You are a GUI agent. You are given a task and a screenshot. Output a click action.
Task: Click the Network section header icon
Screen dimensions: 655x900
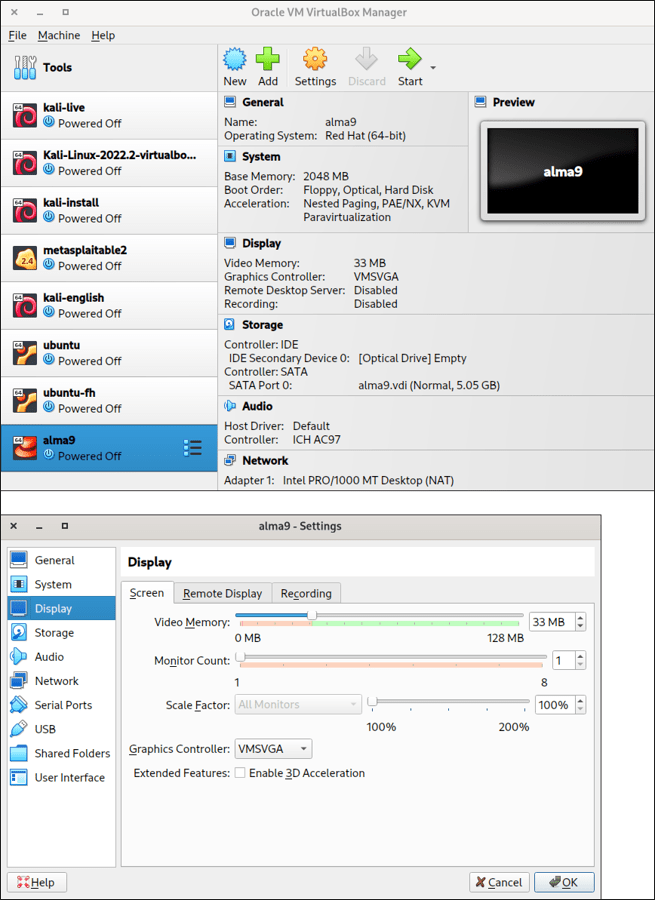[230, 460]
